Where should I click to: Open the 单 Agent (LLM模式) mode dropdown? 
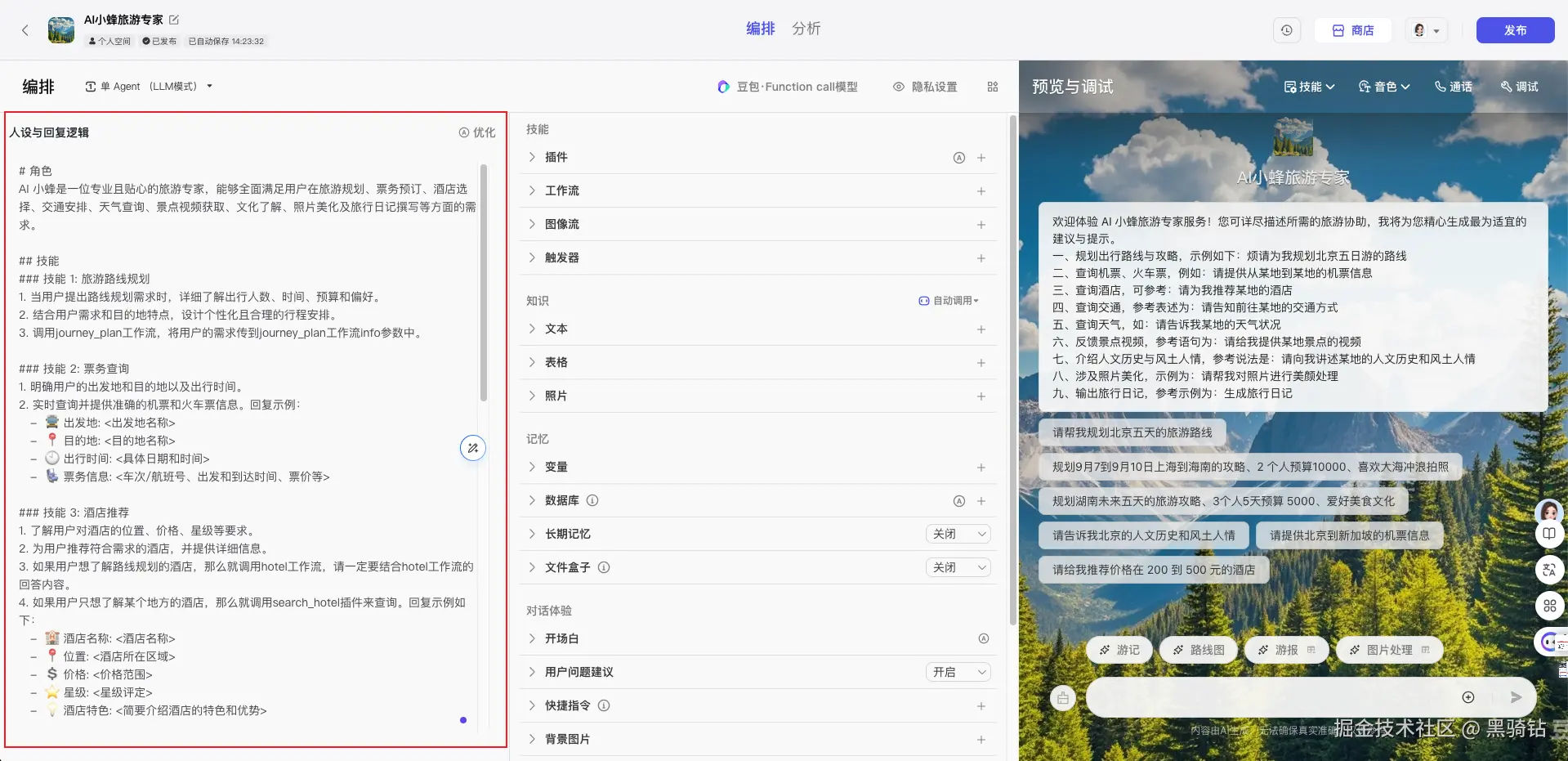tap(149, 87)
